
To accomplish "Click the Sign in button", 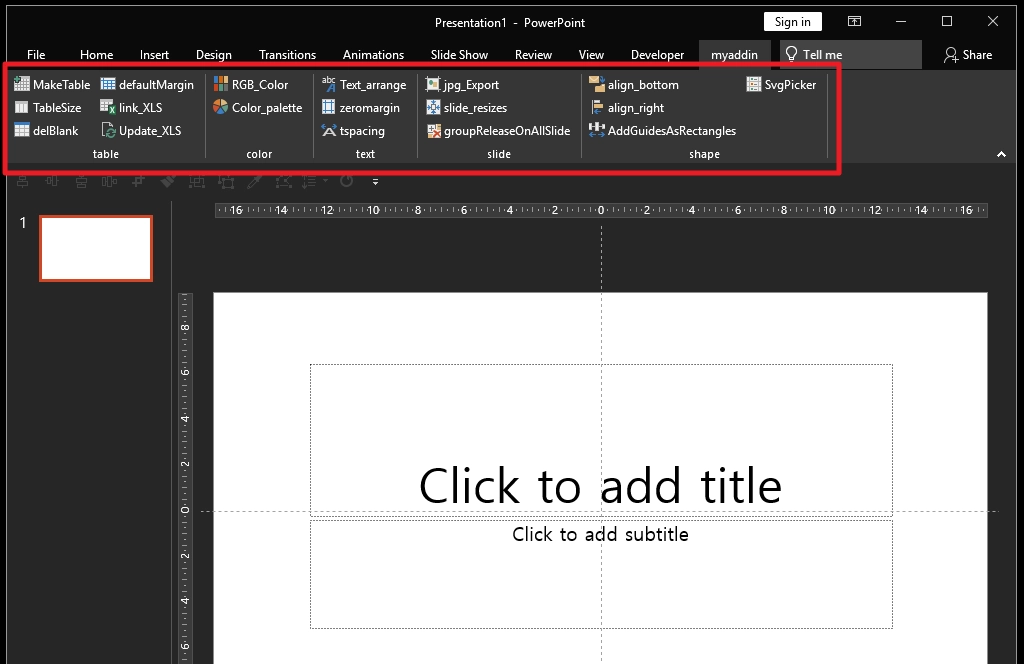I will point(793,22).
